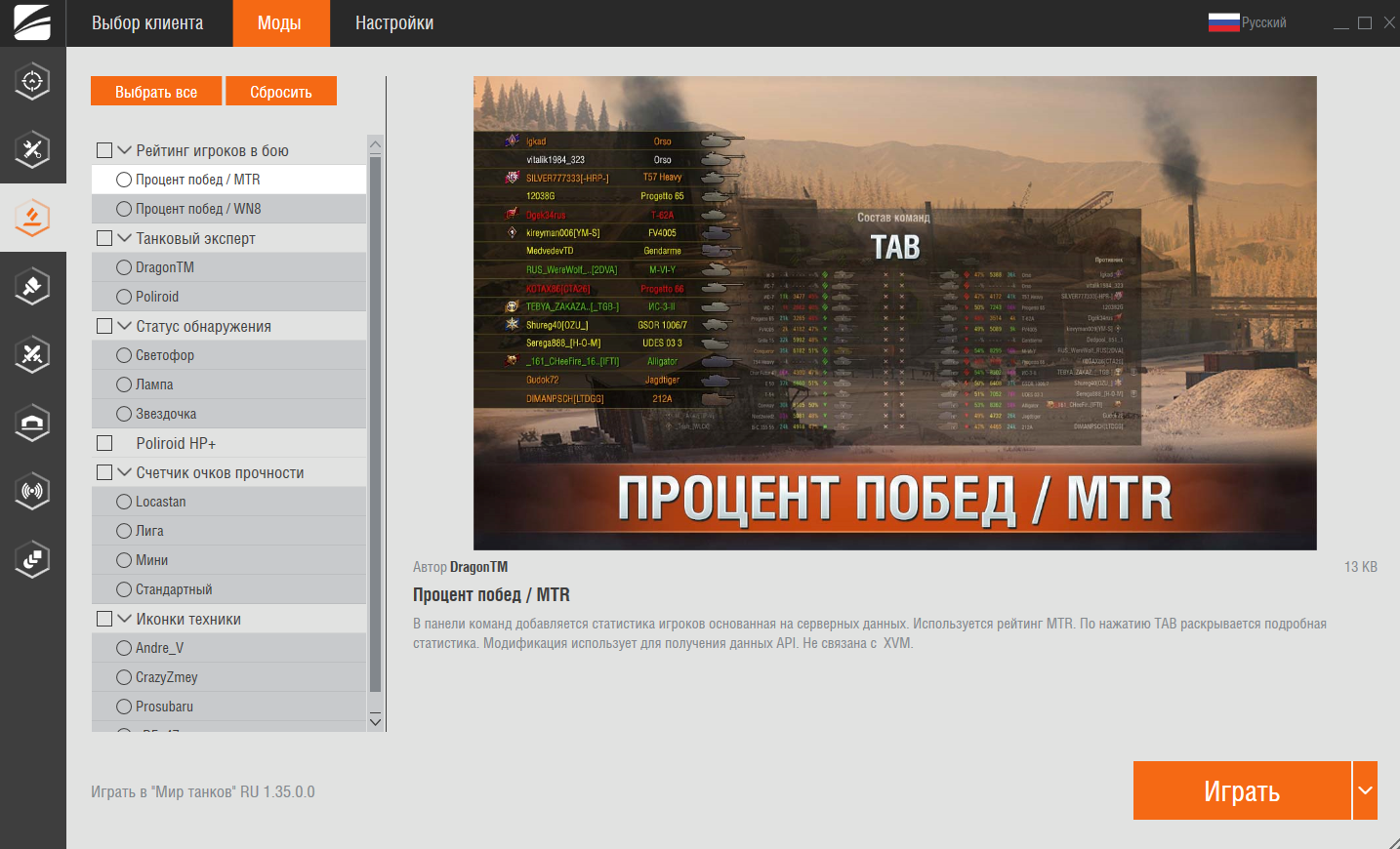Collapse the 'Танковый эксперт' group chevron
Screen dimensions: 1400x849
click(124, 238)
